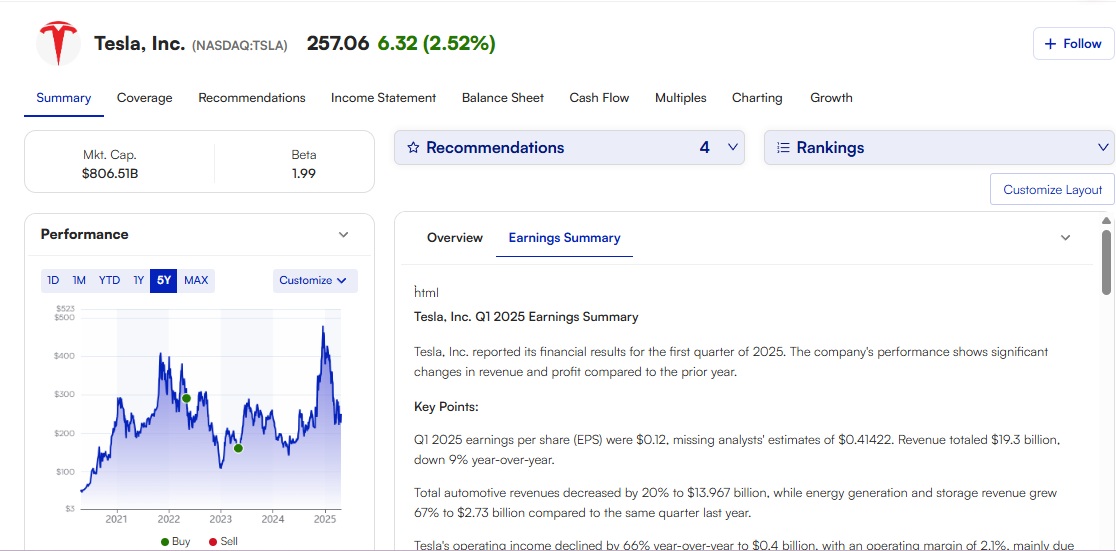Image resolution: width=1116 pixels, height=551 pixels.
Task: Select the MAX chart range
Action: [196, 280]
